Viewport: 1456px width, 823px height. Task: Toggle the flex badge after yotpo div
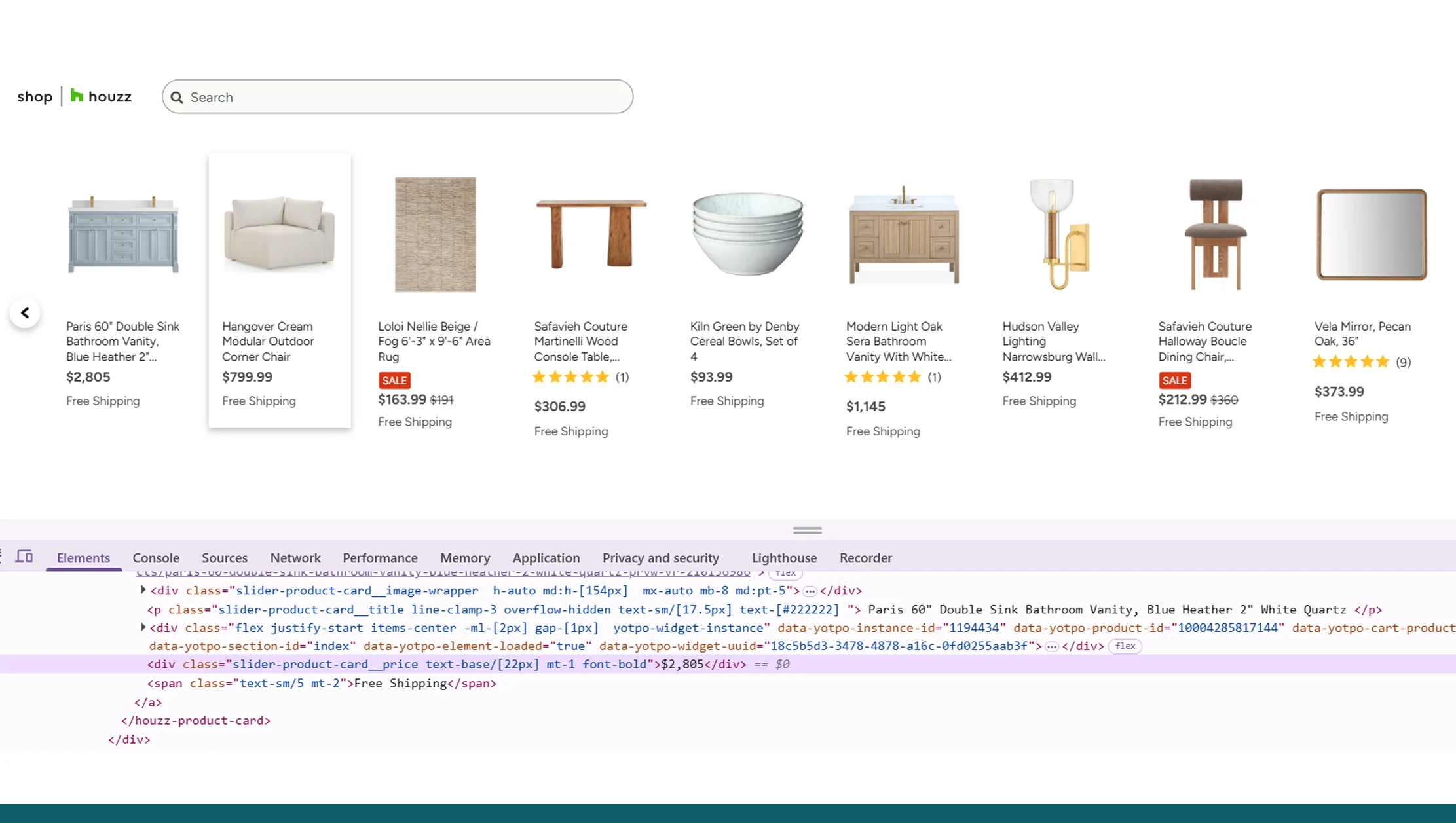[x=1125, y=646]
